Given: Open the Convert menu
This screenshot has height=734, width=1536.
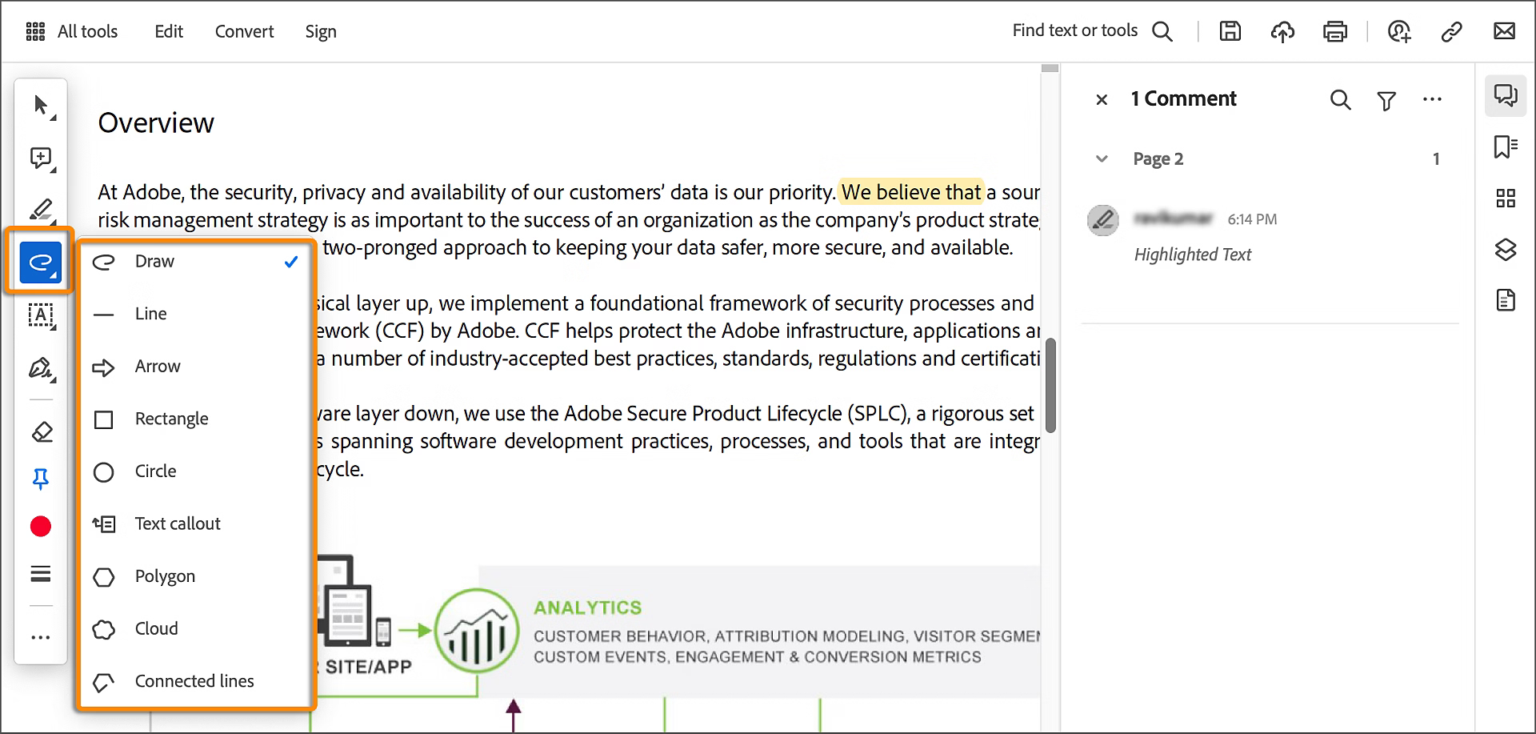Looking at the screenshot, I should click(x=244, y=31).
